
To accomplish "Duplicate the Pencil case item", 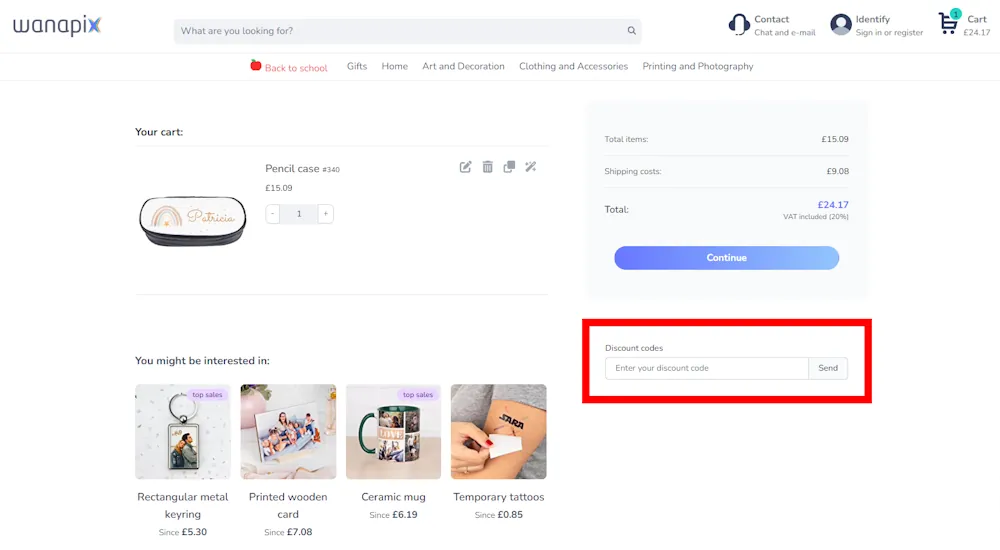I will (x=509, y=167).
